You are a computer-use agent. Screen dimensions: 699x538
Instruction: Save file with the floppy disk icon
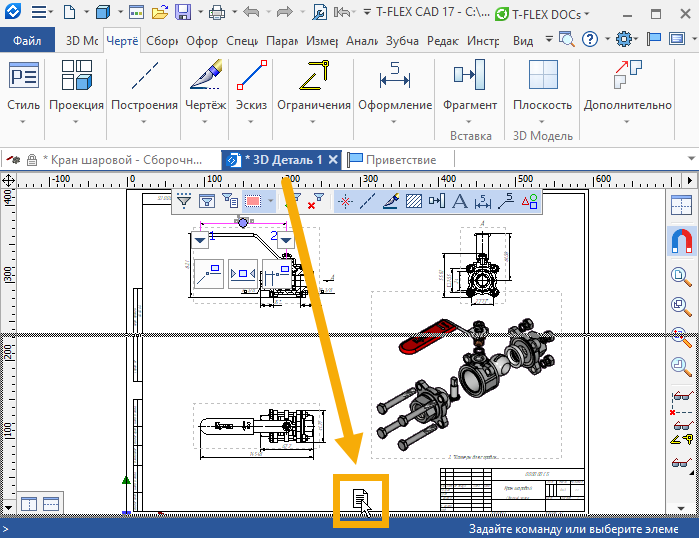tap(183, 12)
